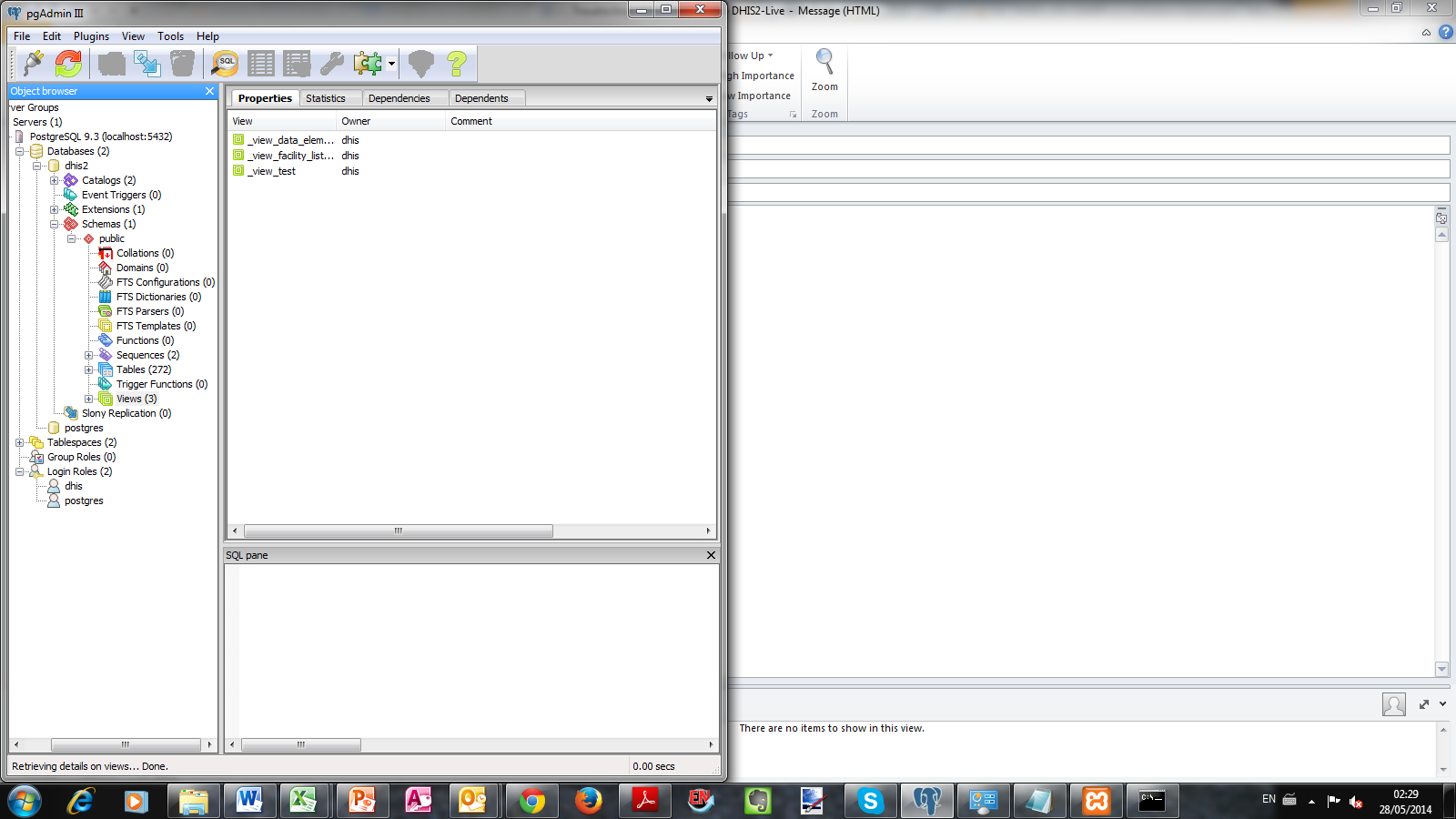Open the File menu

point(22,36)
